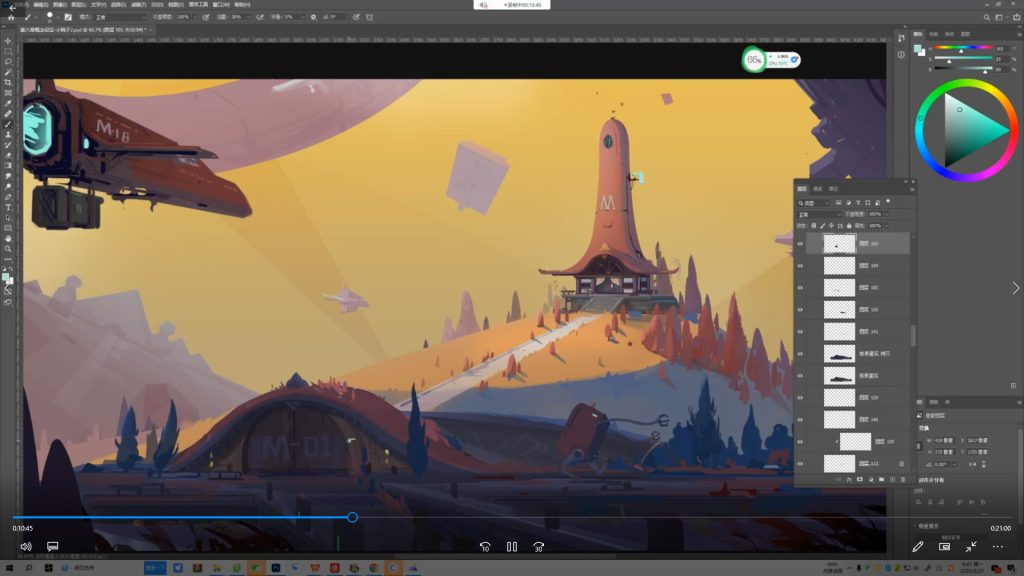Screen dimensions: 1024x576
Task: Open the brush mode dropdown in options bar
Action: tap(120, 17)
